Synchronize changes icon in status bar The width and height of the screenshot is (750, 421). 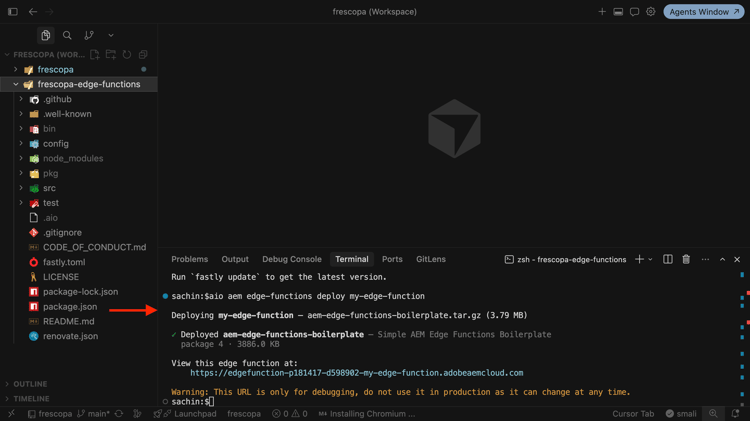click(x=119, y=414)
